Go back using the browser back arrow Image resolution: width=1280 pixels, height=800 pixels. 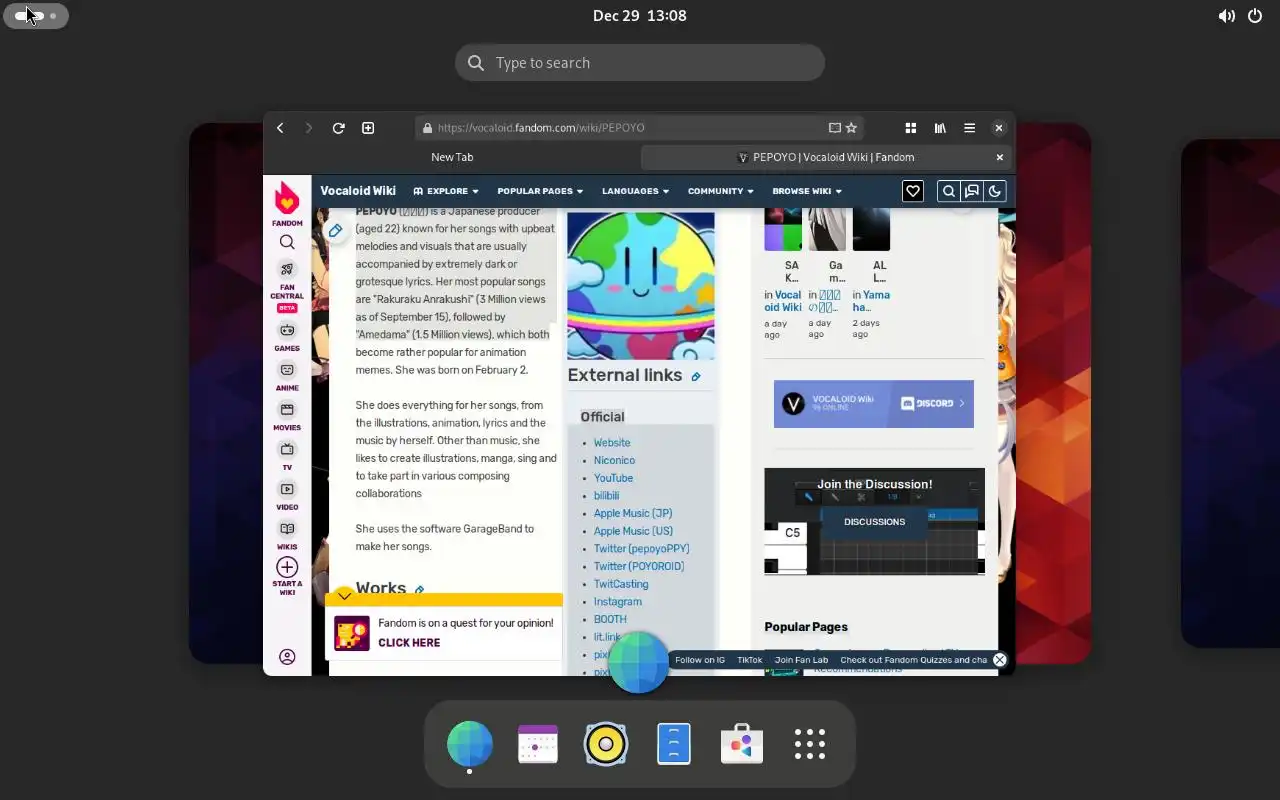click(x=280, y=128)
